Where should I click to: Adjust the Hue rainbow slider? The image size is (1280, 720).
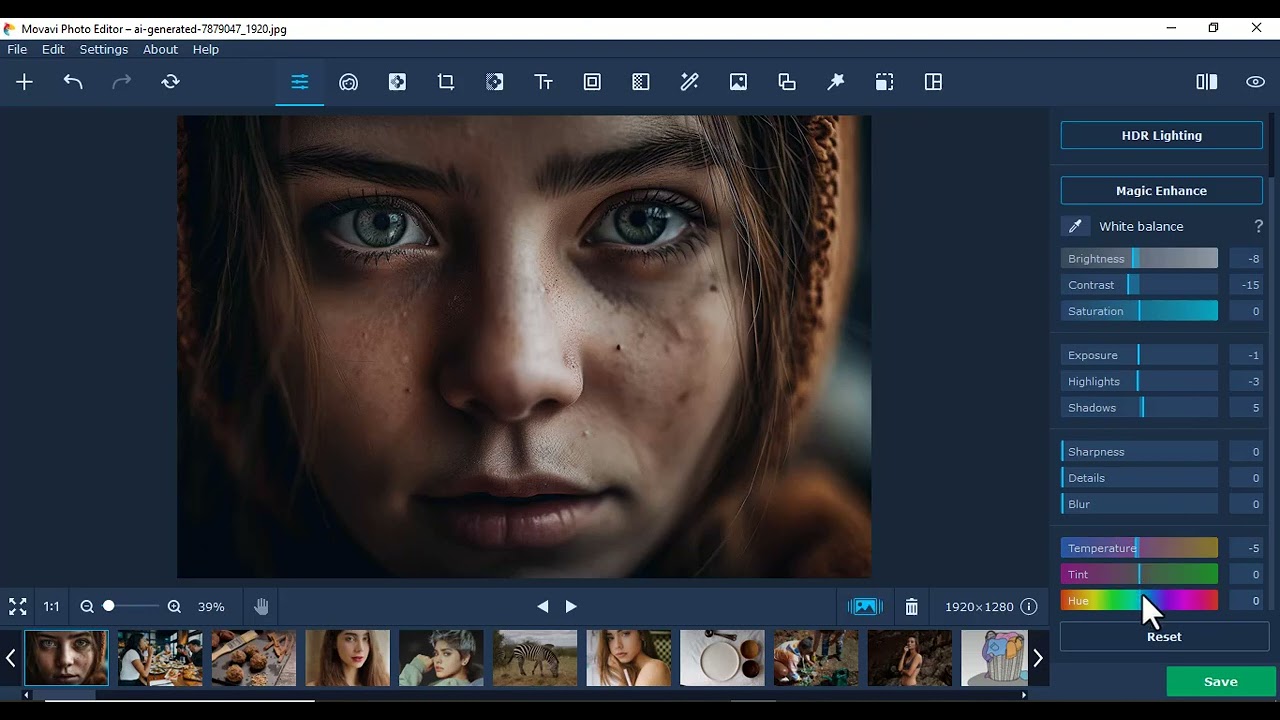click(x=1139, y=600)
